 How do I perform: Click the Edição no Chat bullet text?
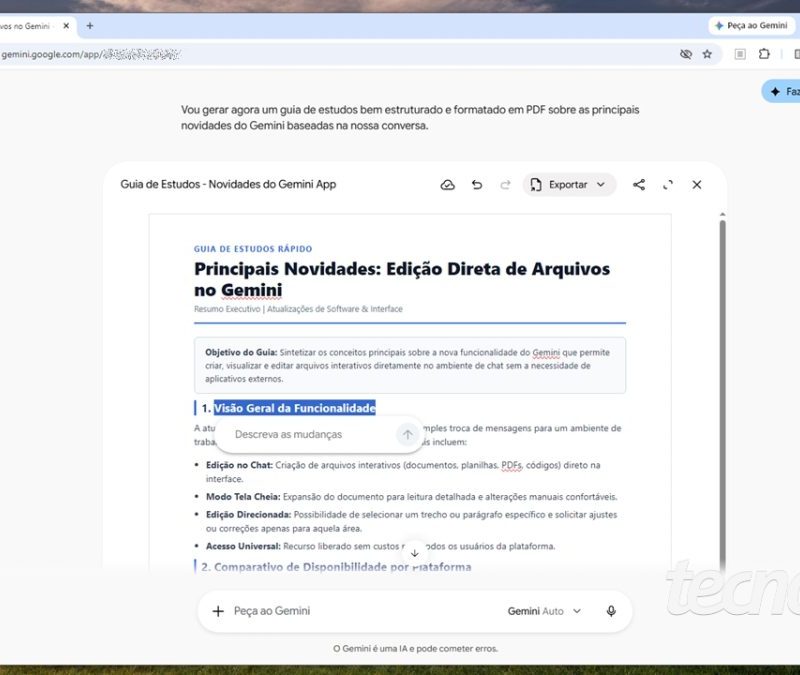403,472
